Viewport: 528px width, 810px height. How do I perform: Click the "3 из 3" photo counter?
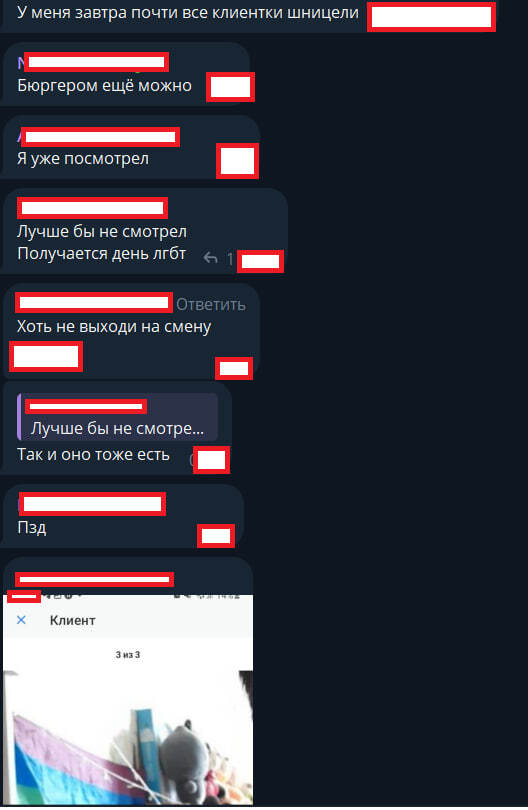click(128, 655)
